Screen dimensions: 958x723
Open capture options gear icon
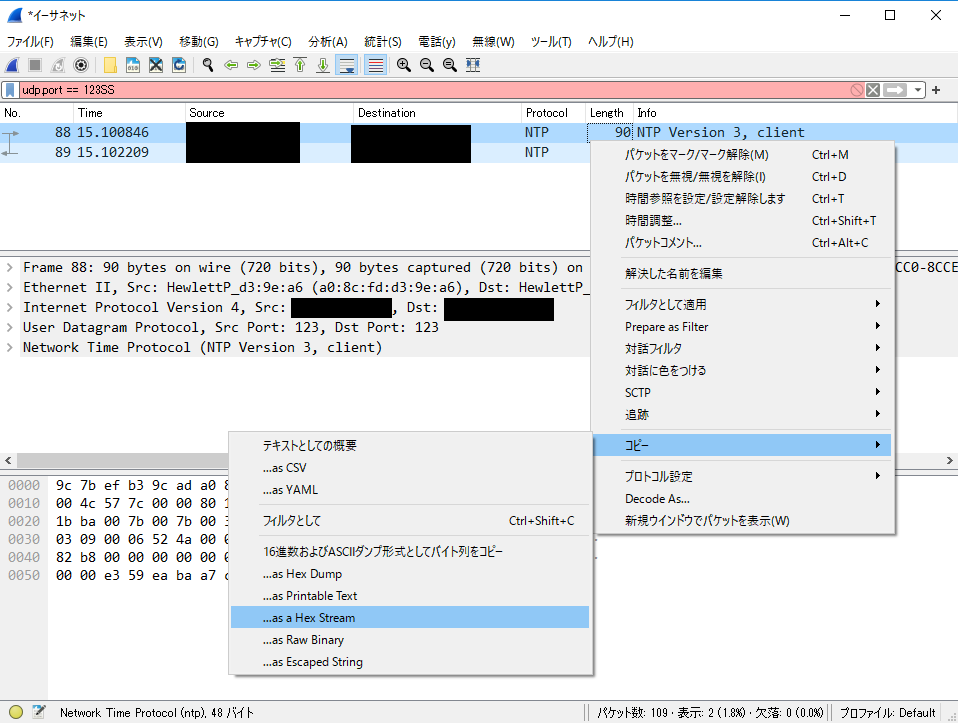[81, 65]
